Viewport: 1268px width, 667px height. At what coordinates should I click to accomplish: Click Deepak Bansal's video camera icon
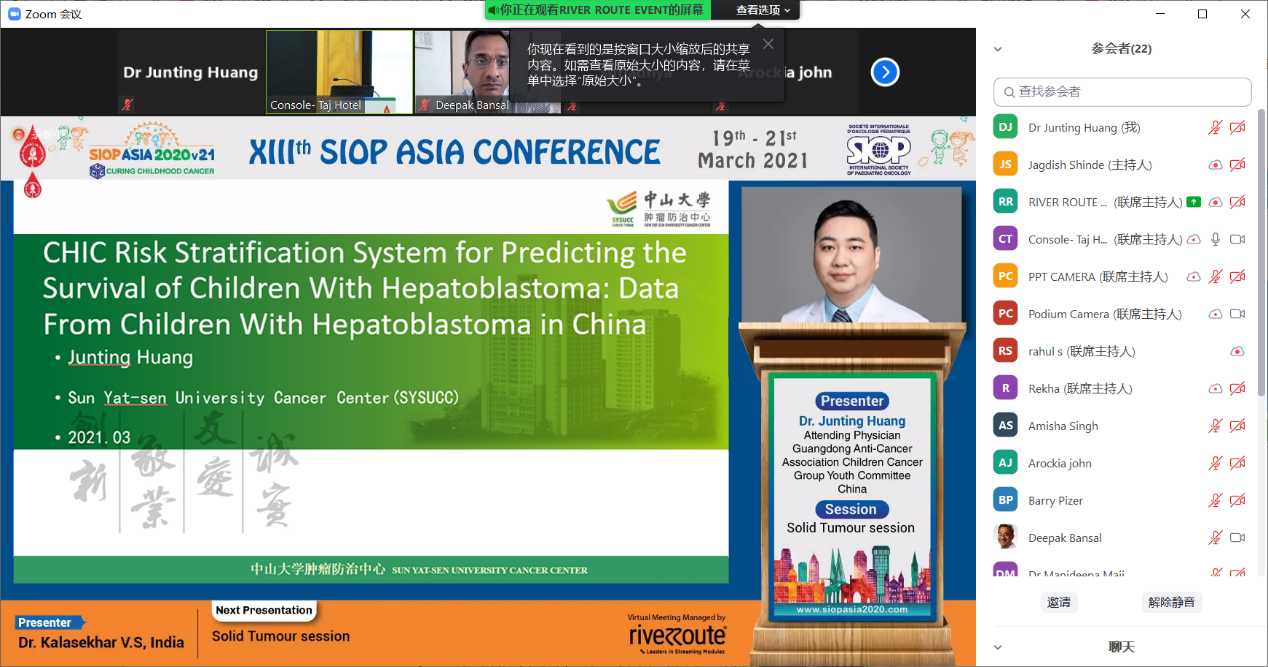tap(1237, 538)
